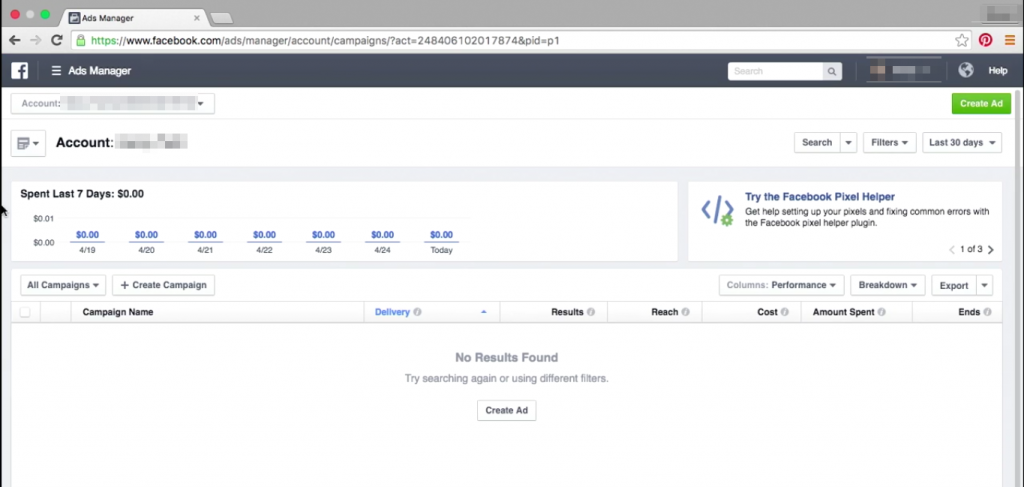Go to previous tip with left chevron
The height and width of the screenshot is (487, 1024).
[952, 249]
